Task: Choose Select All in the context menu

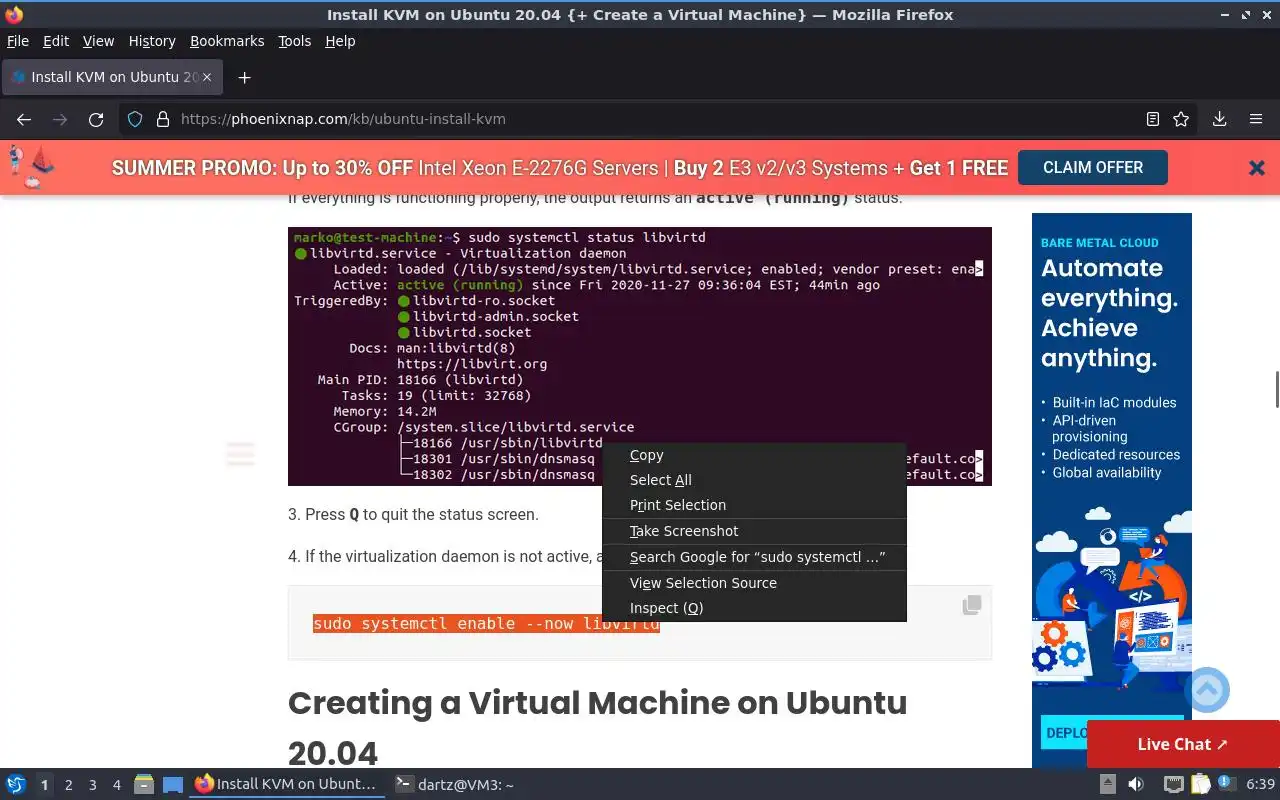Action: pos(754,480)
